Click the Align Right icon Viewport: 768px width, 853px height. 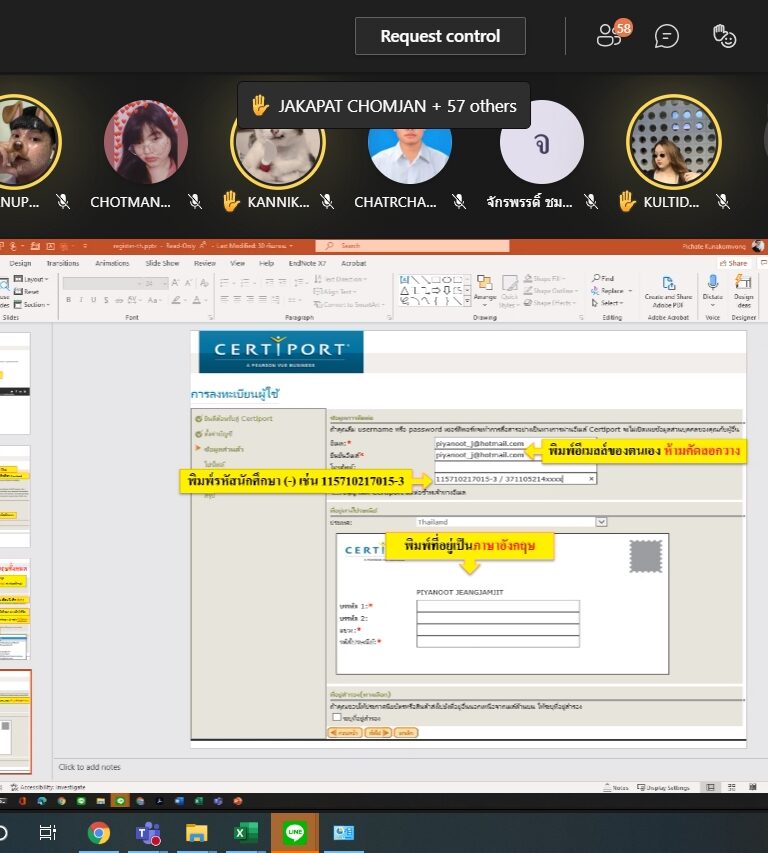[x=250, y=299]
